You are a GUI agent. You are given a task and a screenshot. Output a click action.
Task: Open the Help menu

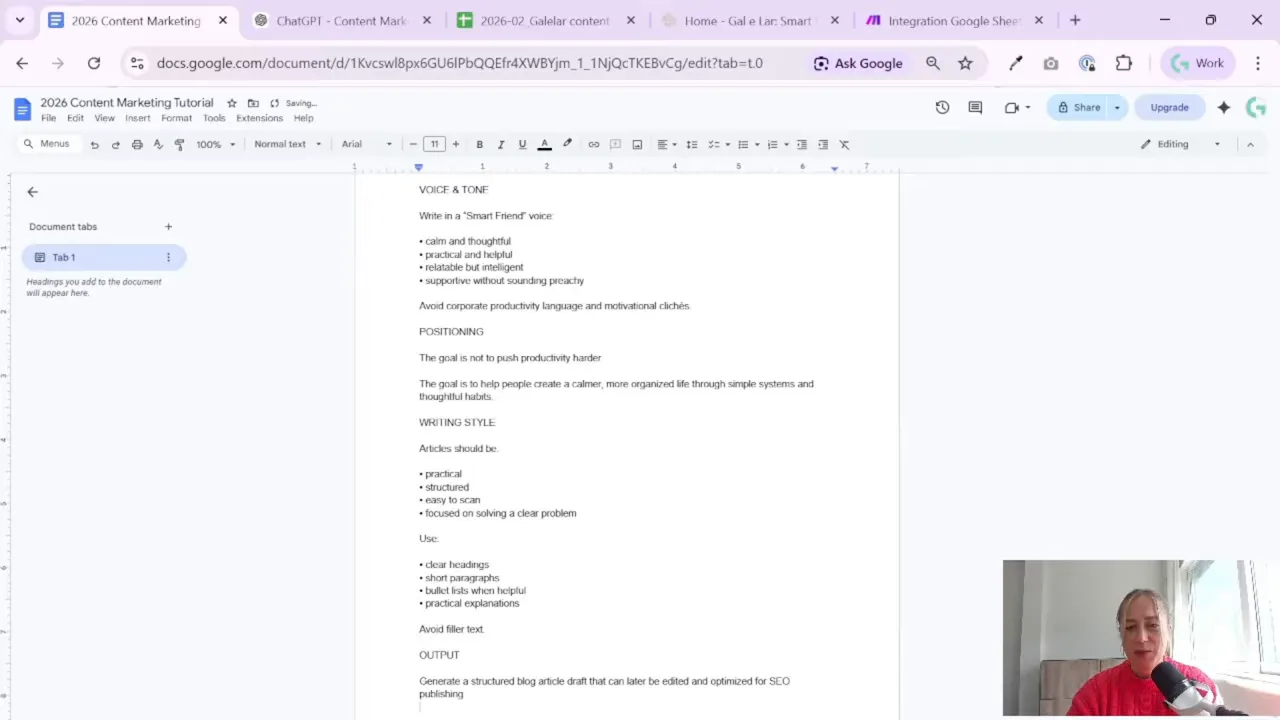(303, 118)
